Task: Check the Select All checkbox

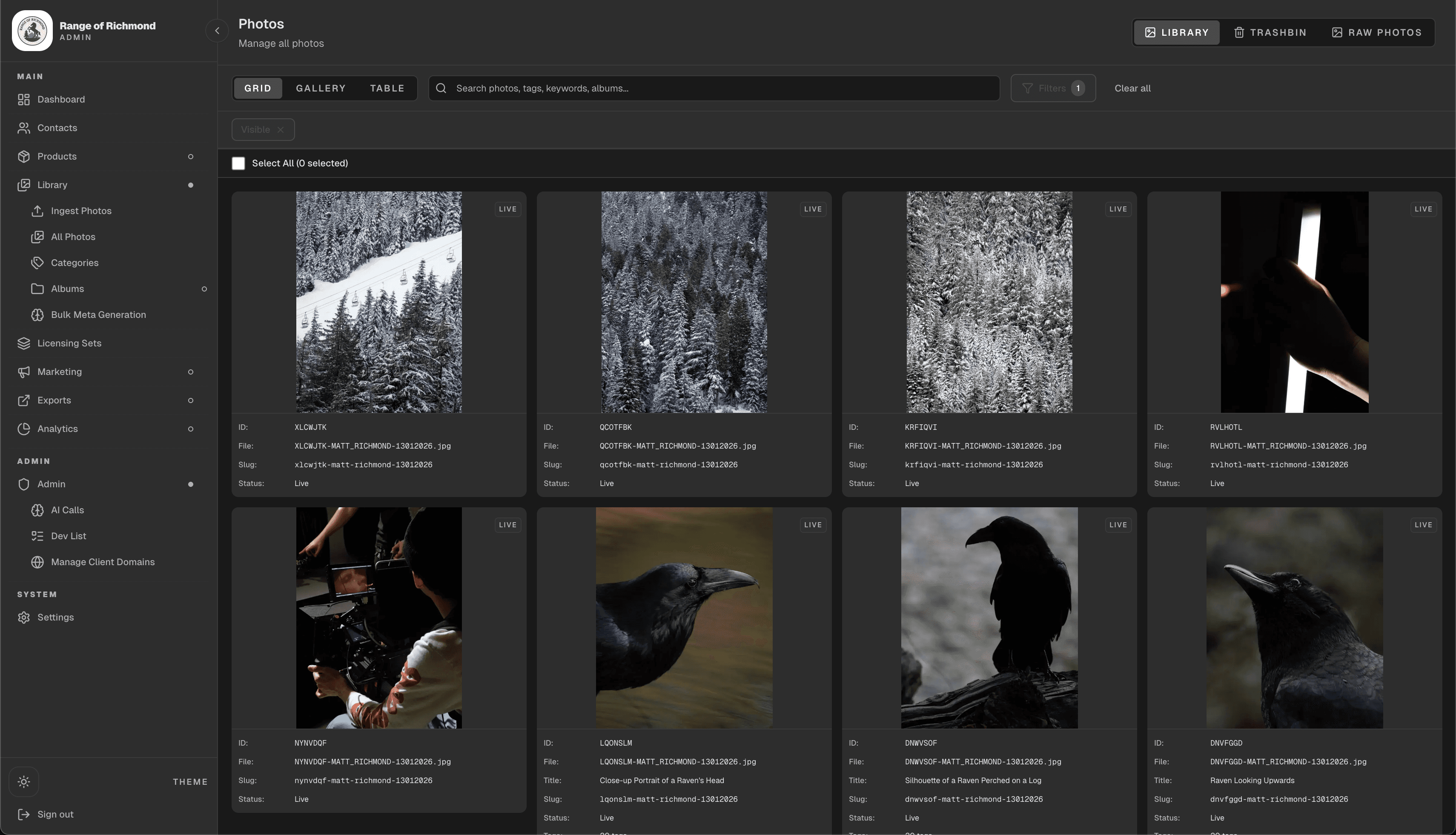Action: pos(238,163)
